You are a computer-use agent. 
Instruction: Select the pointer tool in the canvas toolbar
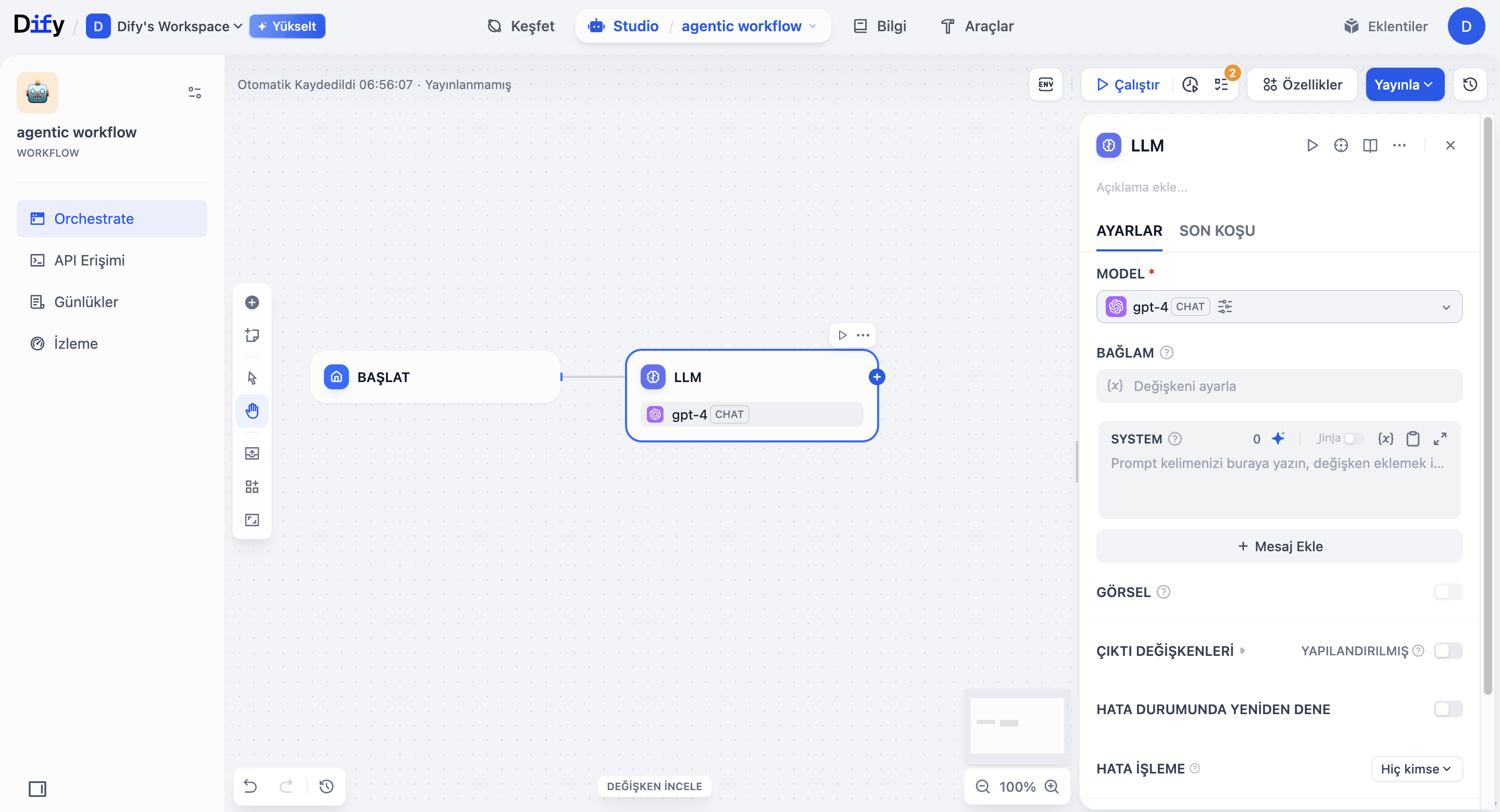[252, 377]
